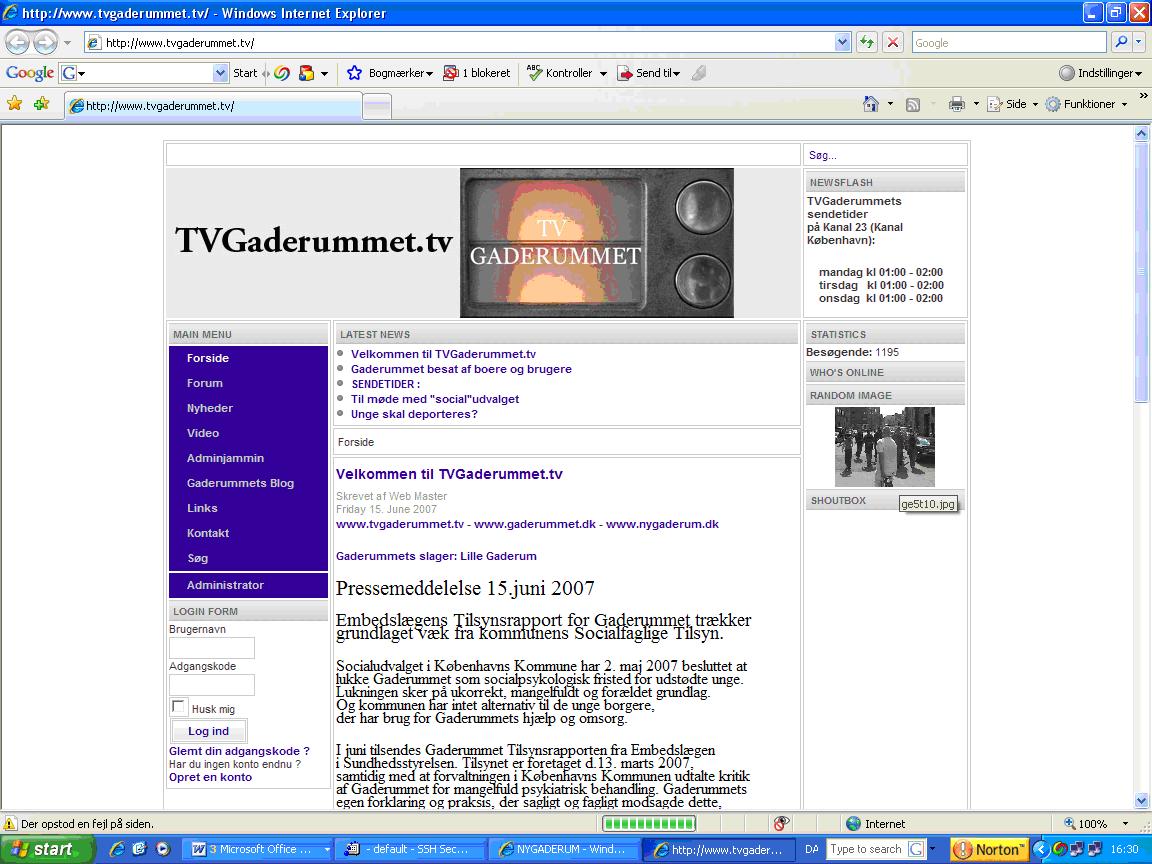Open Microsoft Office taskbar group
The height and width of the screenshot is (864, 1152).
point(259,849)
